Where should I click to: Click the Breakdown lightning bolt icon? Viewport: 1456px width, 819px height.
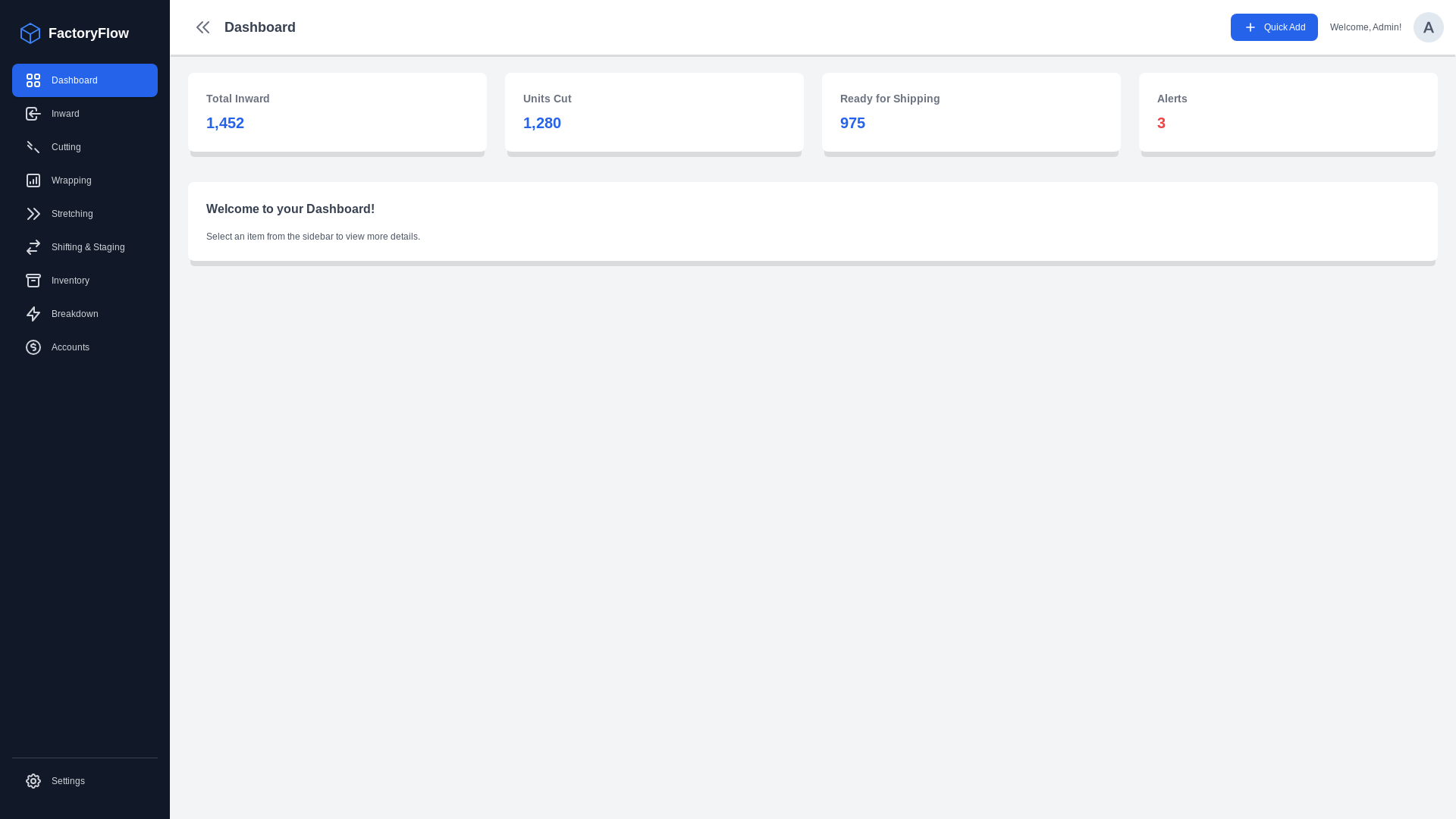point(33,314)
